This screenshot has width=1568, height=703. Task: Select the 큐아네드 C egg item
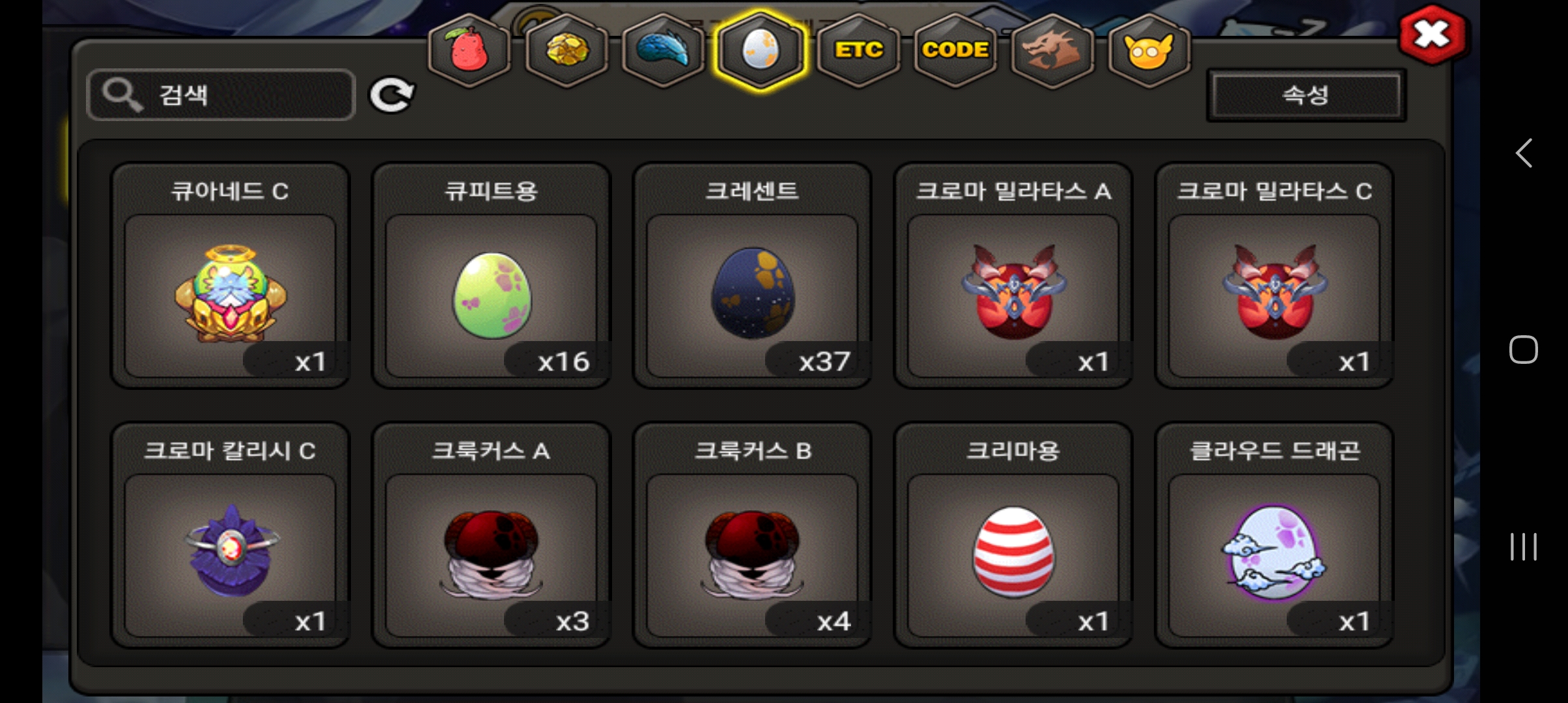pos(231,275)
